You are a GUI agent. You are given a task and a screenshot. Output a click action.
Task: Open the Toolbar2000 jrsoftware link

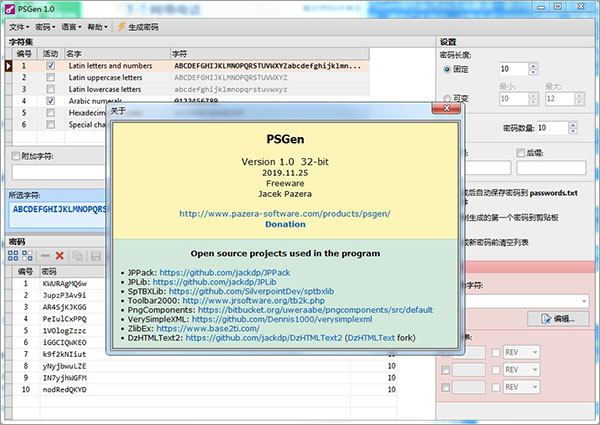pyautogui.click(x=253, y=301)
